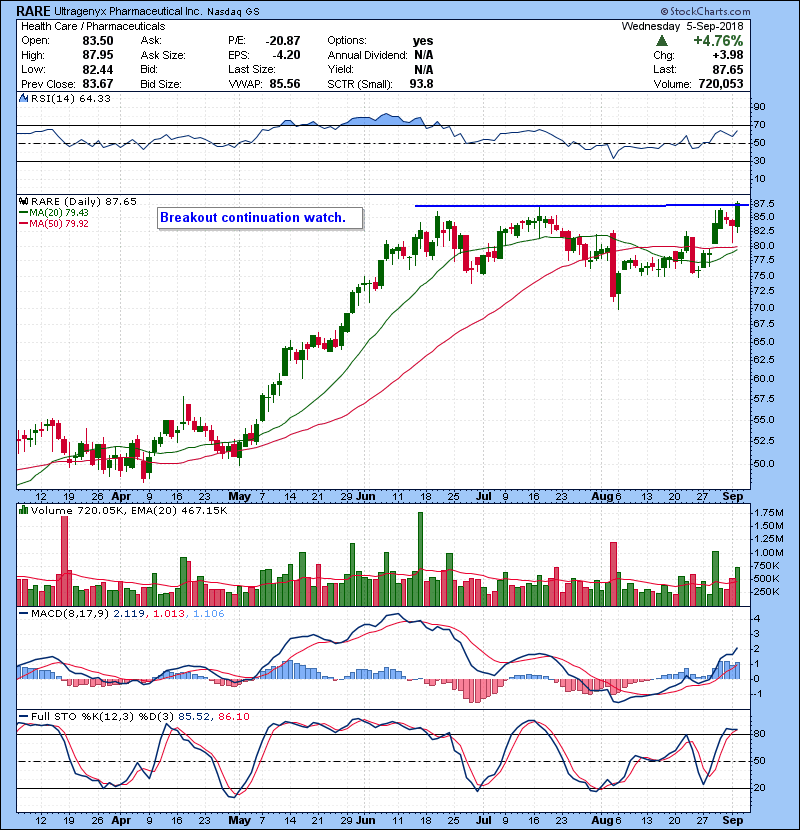The image size is (800, 830).
Task: Click the Full STO legend marker icon
Action: point(22,715)
